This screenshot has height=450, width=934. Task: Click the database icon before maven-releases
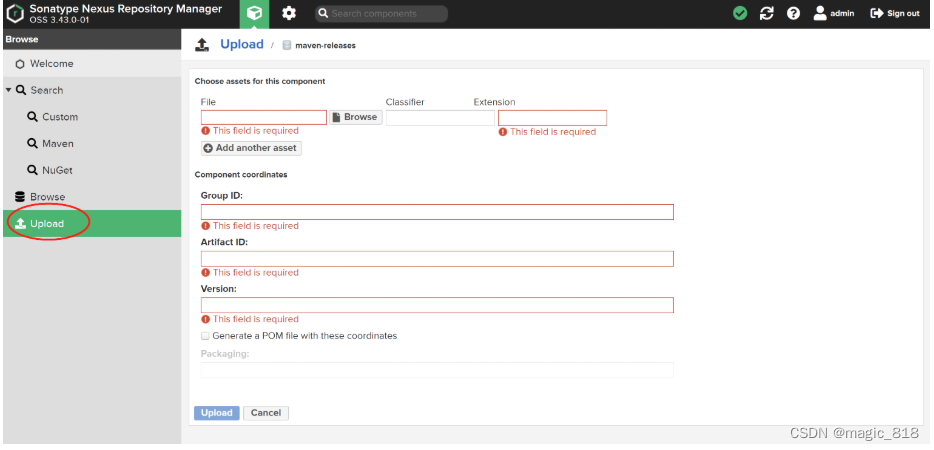tap(287, 45)
